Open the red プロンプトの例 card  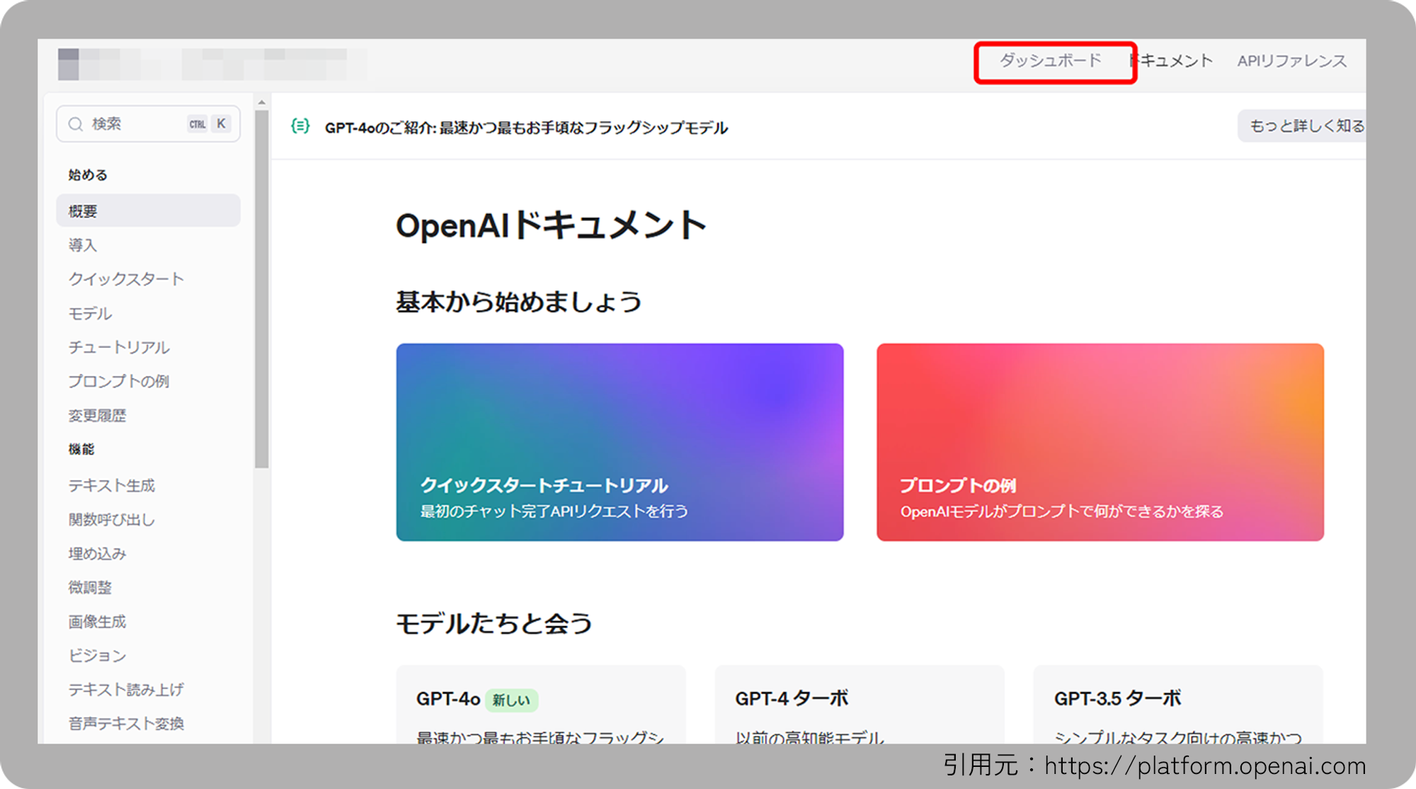[x=1100, y=442]
